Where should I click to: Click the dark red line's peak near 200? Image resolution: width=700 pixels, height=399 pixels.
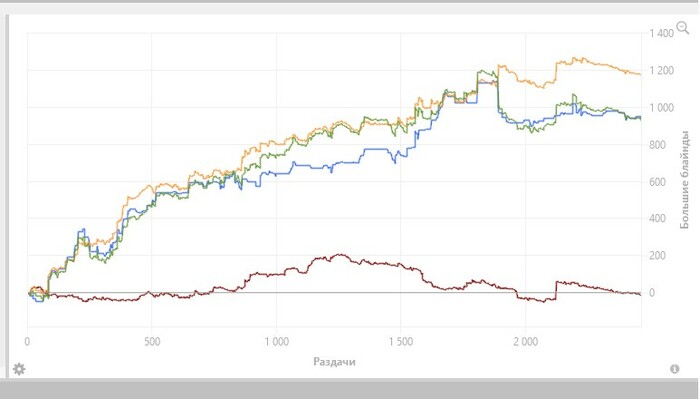(340, 255)
